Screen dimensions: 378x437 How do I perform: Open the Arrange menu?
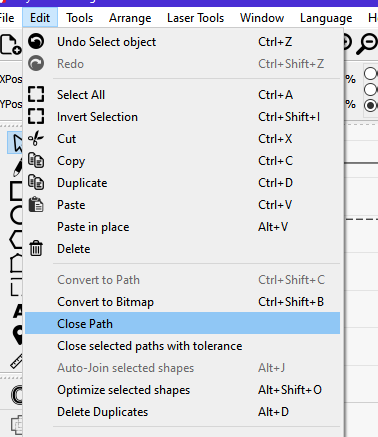[130, 18]
